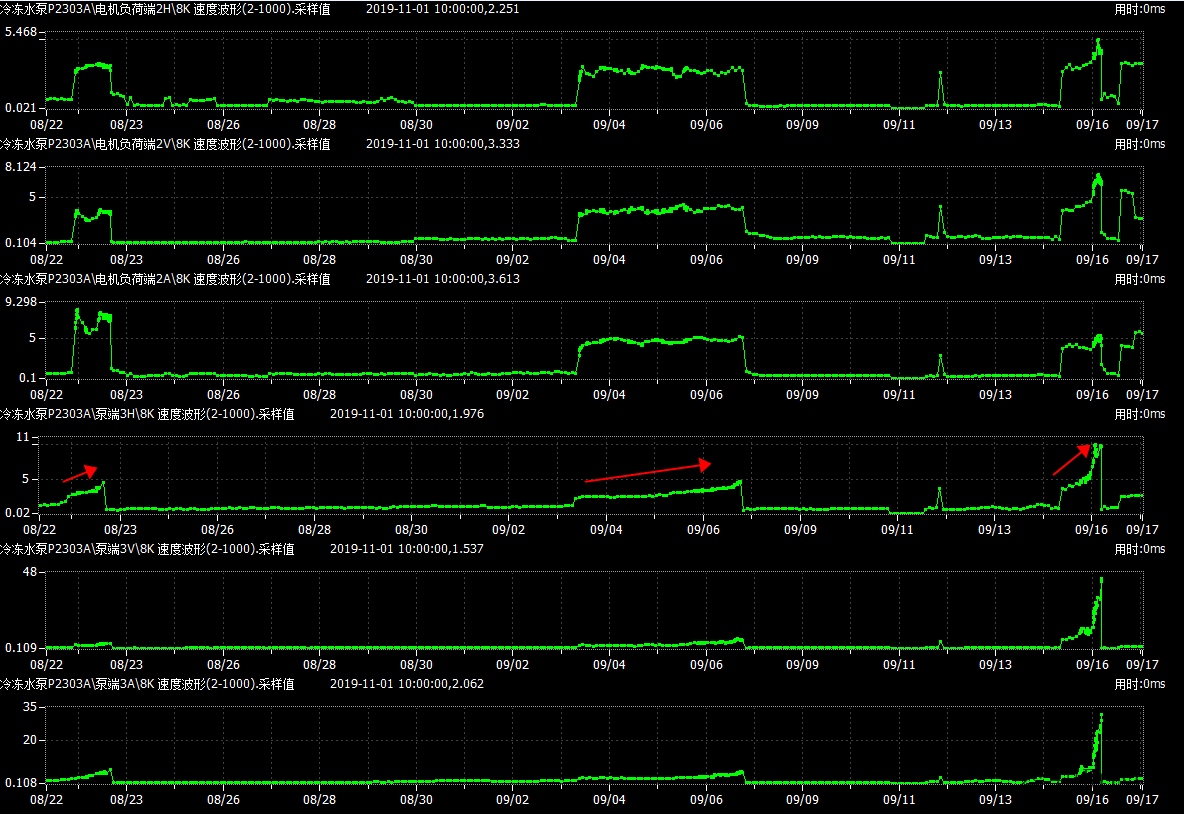Viewport: 1184px width, 814px height.
Task: Click the 09/16 peak in the 泵端3A chart
Action: point(1101,715)
